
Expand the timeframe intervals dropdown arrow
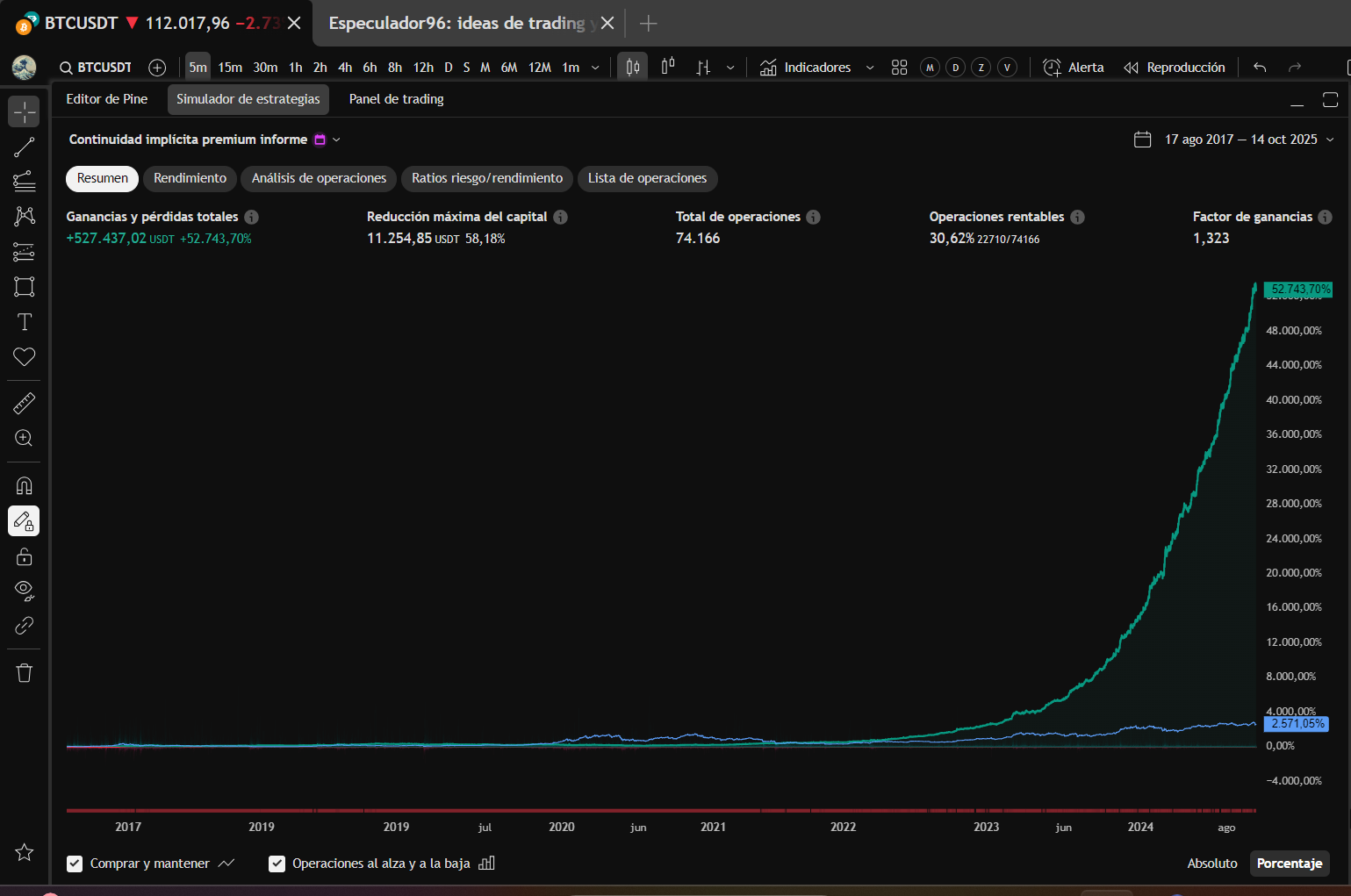595,68
